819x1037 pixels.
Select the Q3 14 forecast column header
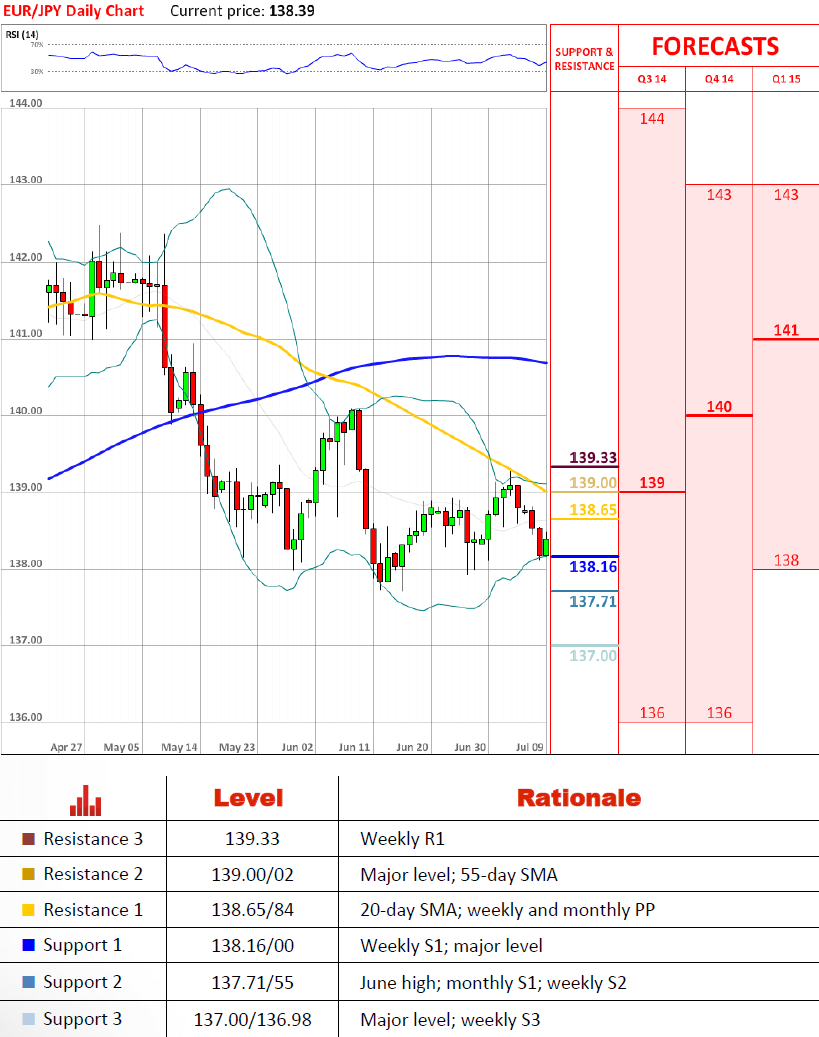[x=652, y=79]
